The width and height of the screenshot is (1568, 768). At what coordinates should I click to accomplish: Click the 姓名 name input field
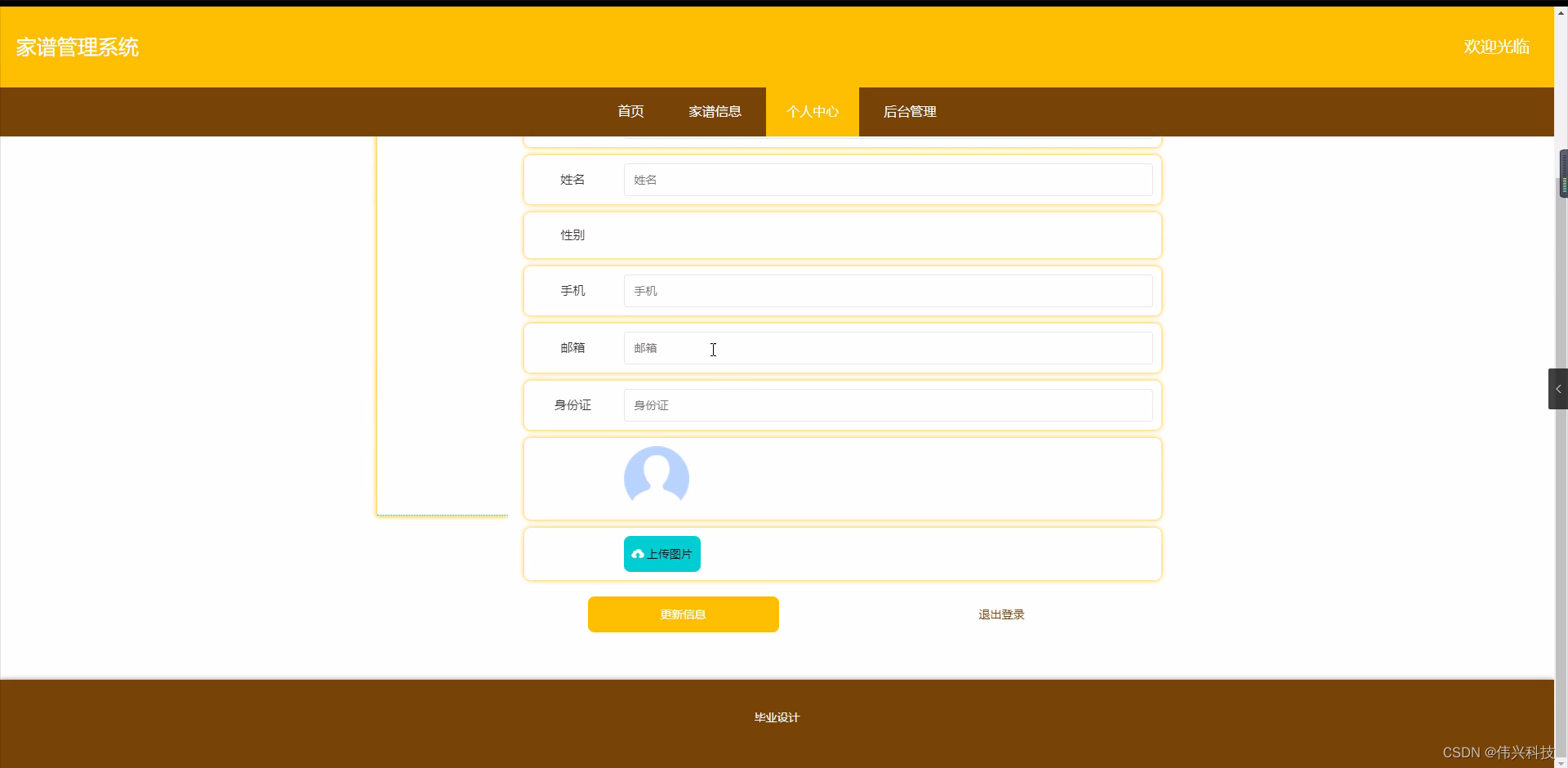coord(888,179)
